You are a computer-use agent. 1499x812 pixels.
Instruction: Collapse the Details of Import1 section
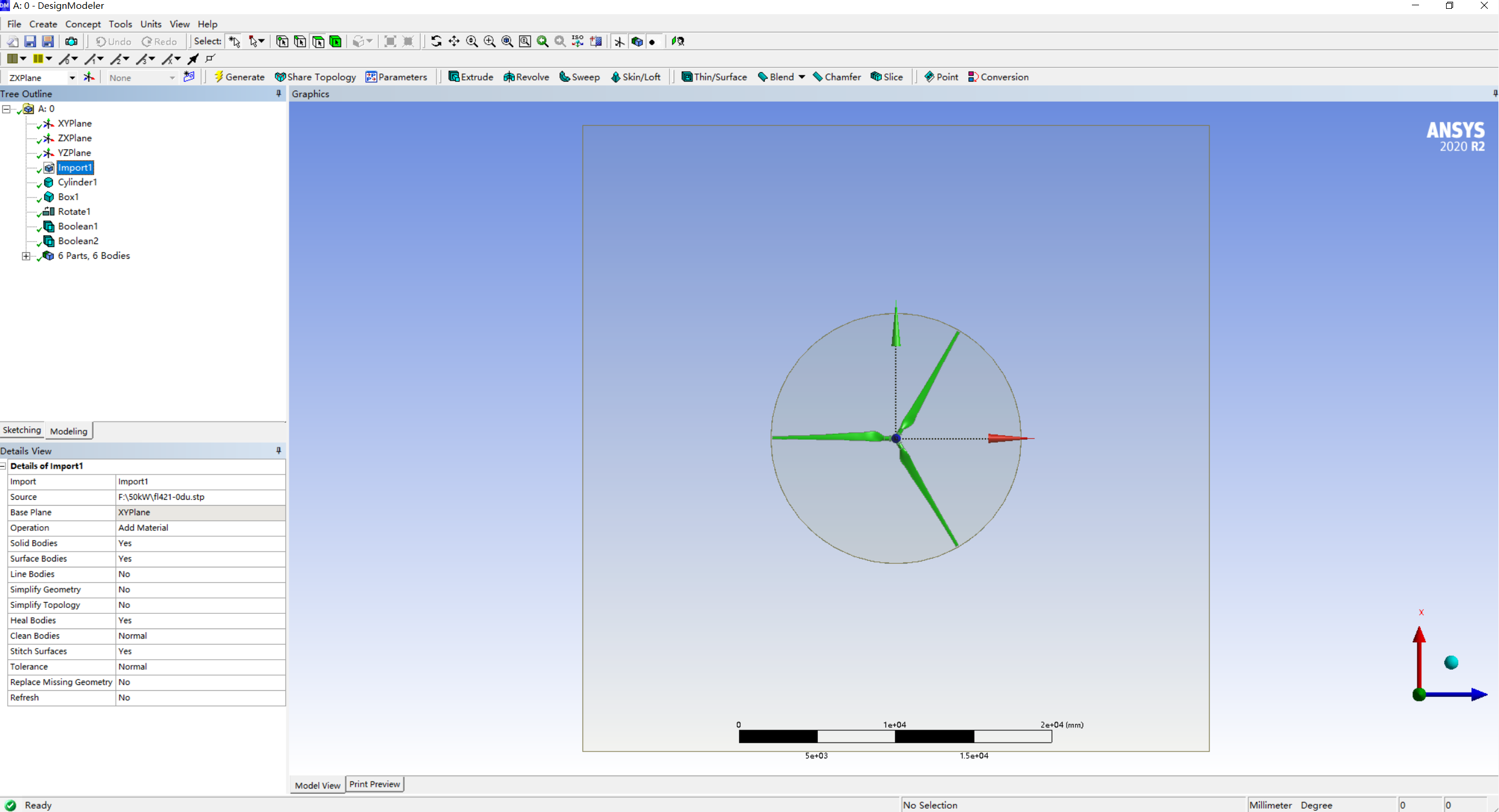pyautogui.click(x=4, y=466)
